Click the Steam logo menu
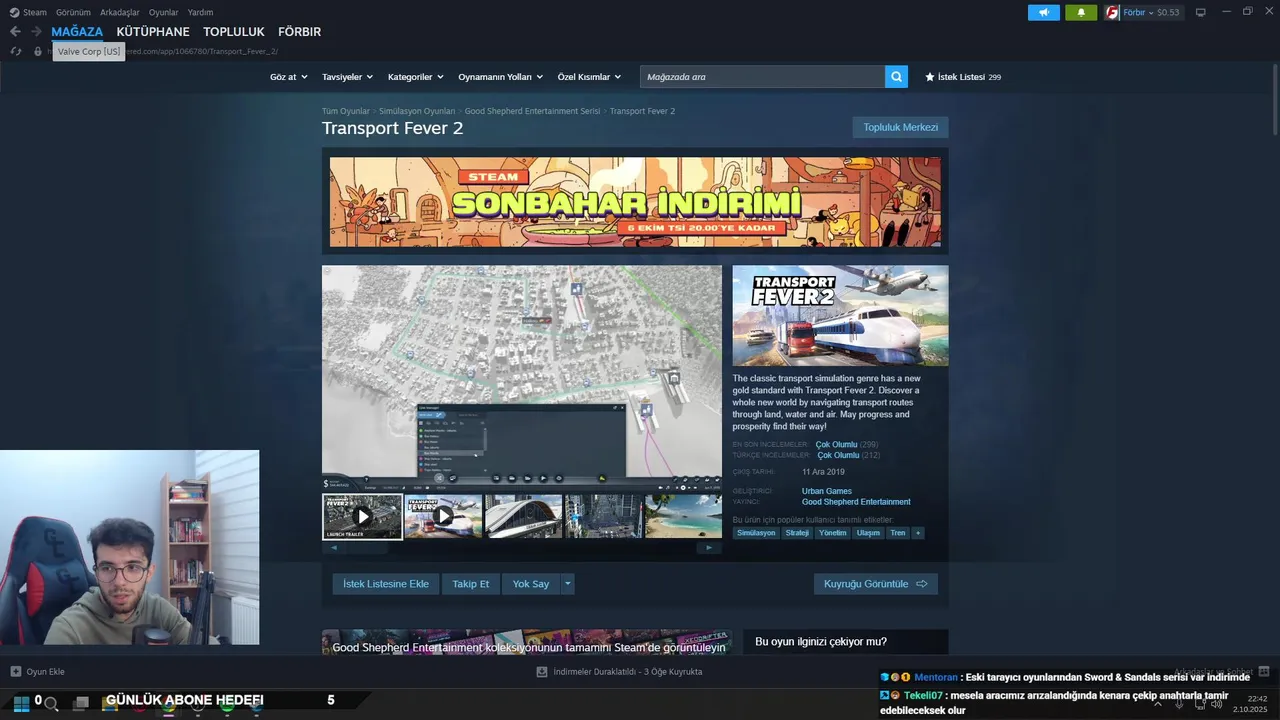 click(x=14, y=13)
